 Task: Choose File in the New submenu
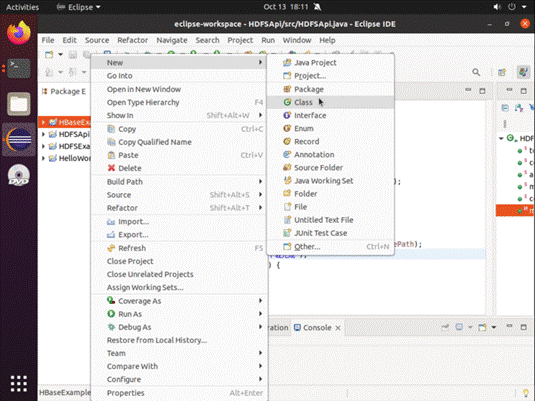tap(330, 207)
